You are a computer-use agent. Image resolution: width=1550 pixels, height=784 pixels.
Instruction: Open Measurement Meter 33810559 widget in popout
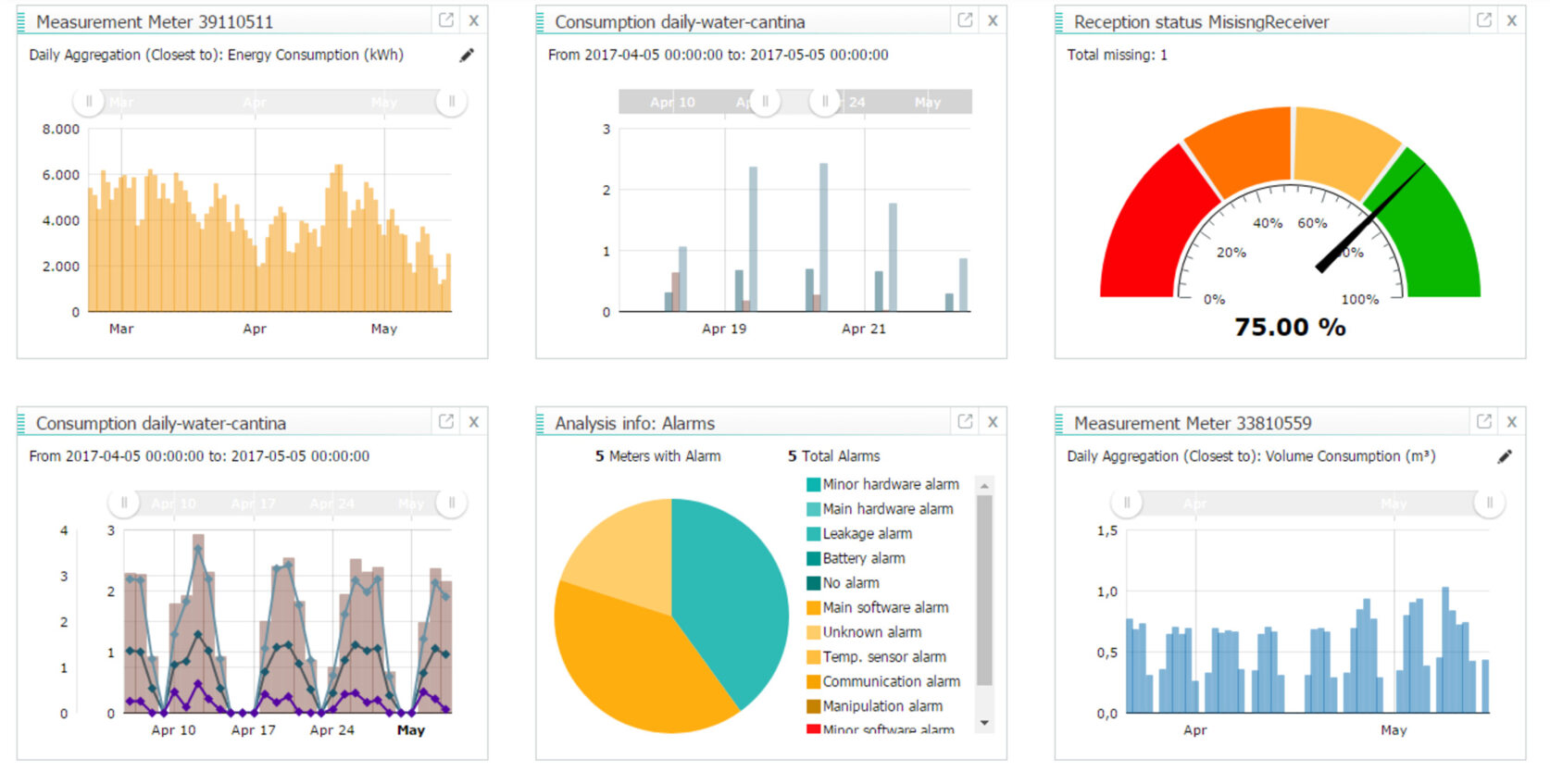(1483, 422)
